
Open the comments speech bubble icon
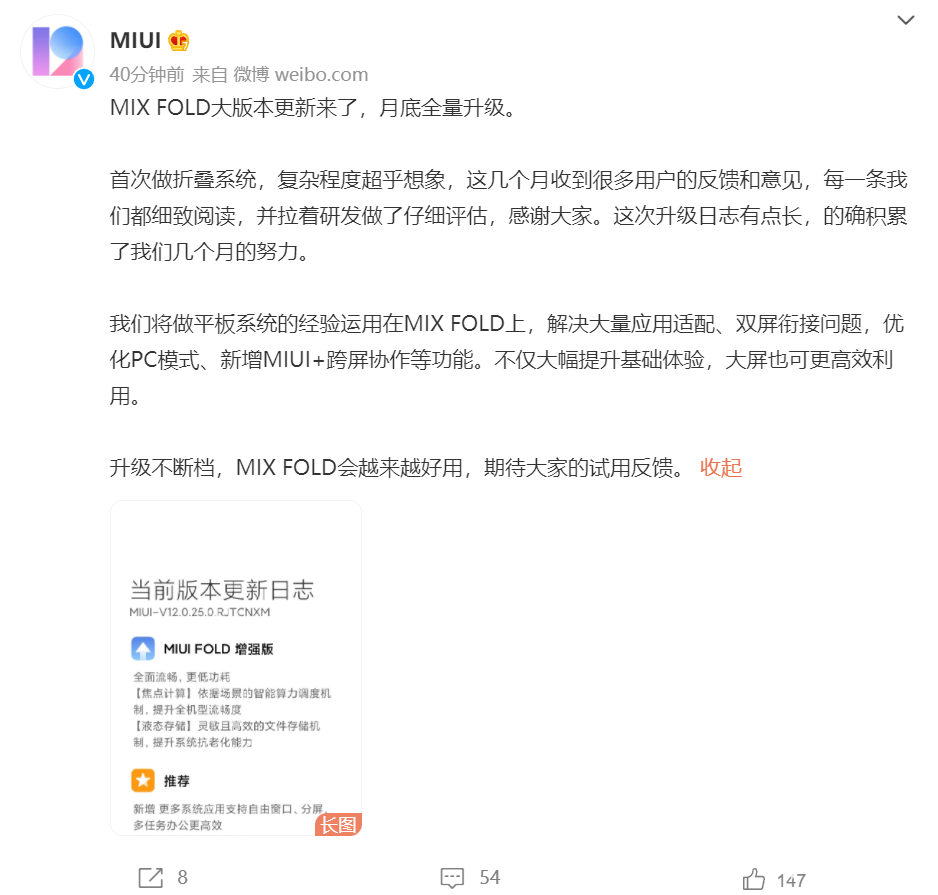point(452,878)
